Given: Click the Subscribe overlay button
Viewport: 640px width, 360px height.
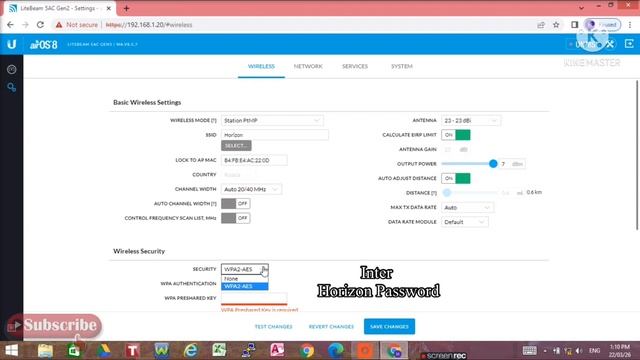Looking at the screenshot, I should (x=54, y=326).
